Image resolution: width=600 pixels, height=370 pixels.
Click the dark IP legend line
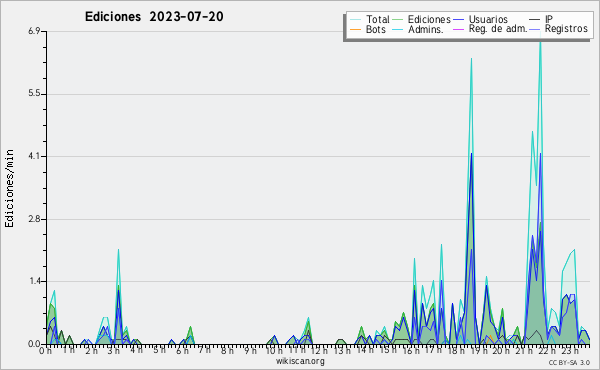[x=535, y=20]
